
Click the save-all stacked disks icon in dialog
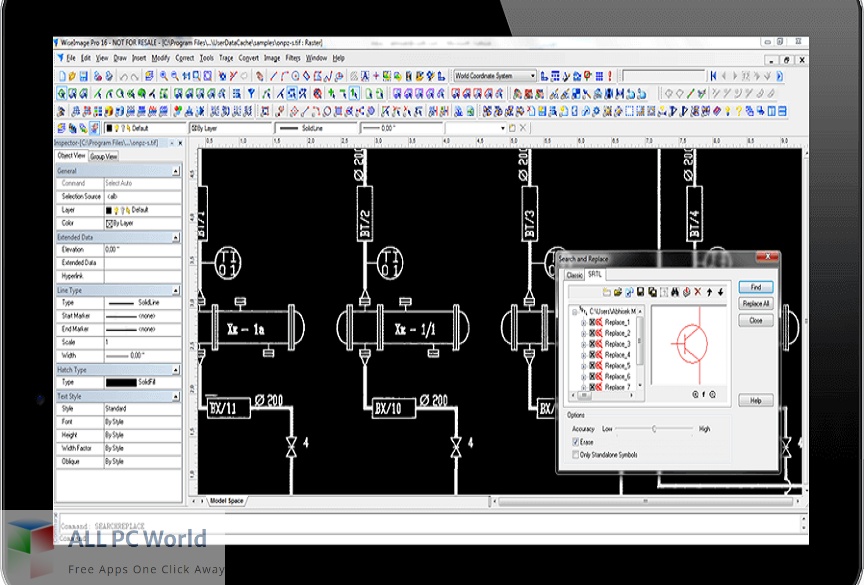[x=652, y=292]
